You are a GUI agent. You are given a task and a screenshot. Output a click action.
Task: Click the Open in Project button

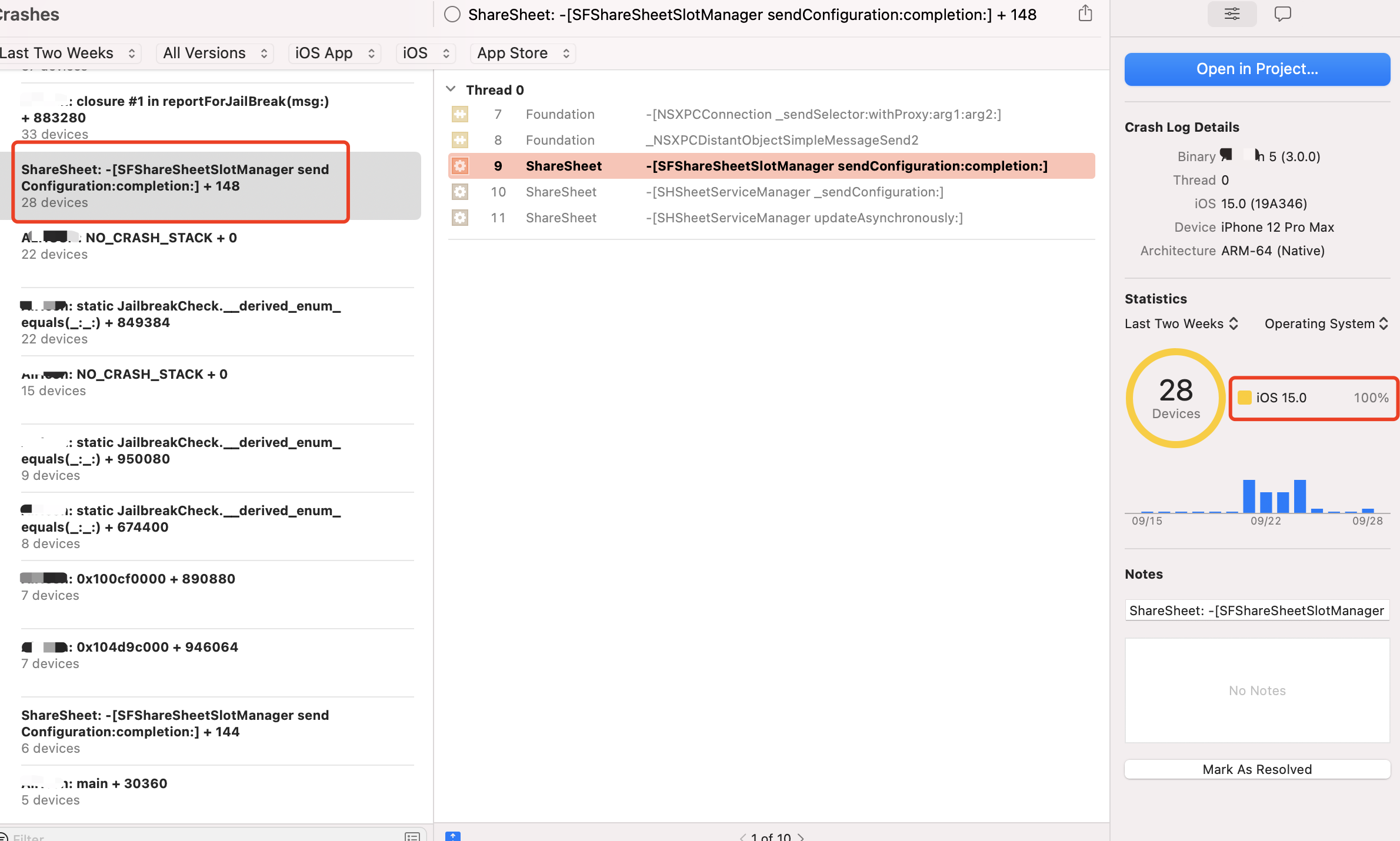click(x=1257, y=69)
